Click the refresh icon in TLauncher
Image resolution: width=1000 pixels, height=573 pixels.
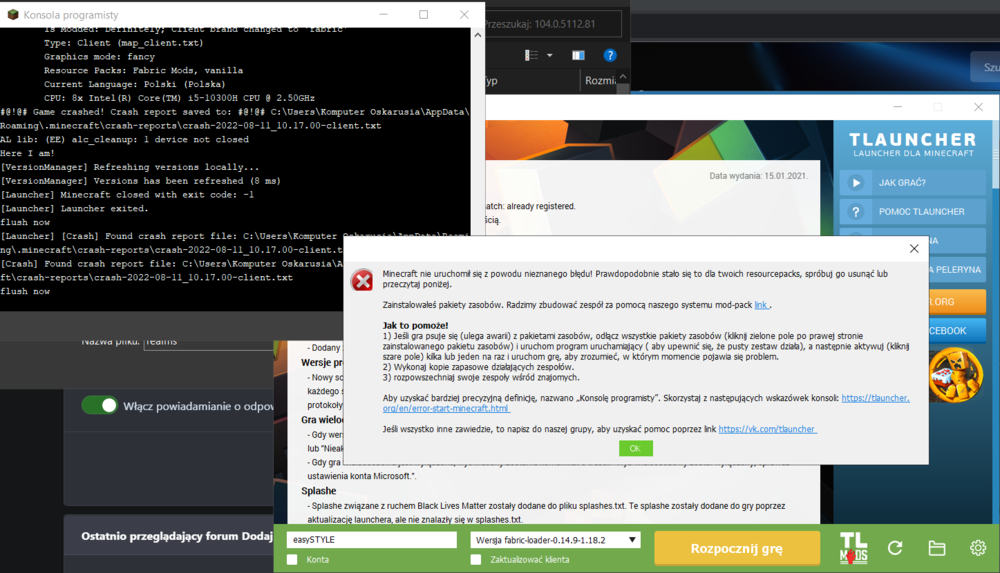point(895,548)
